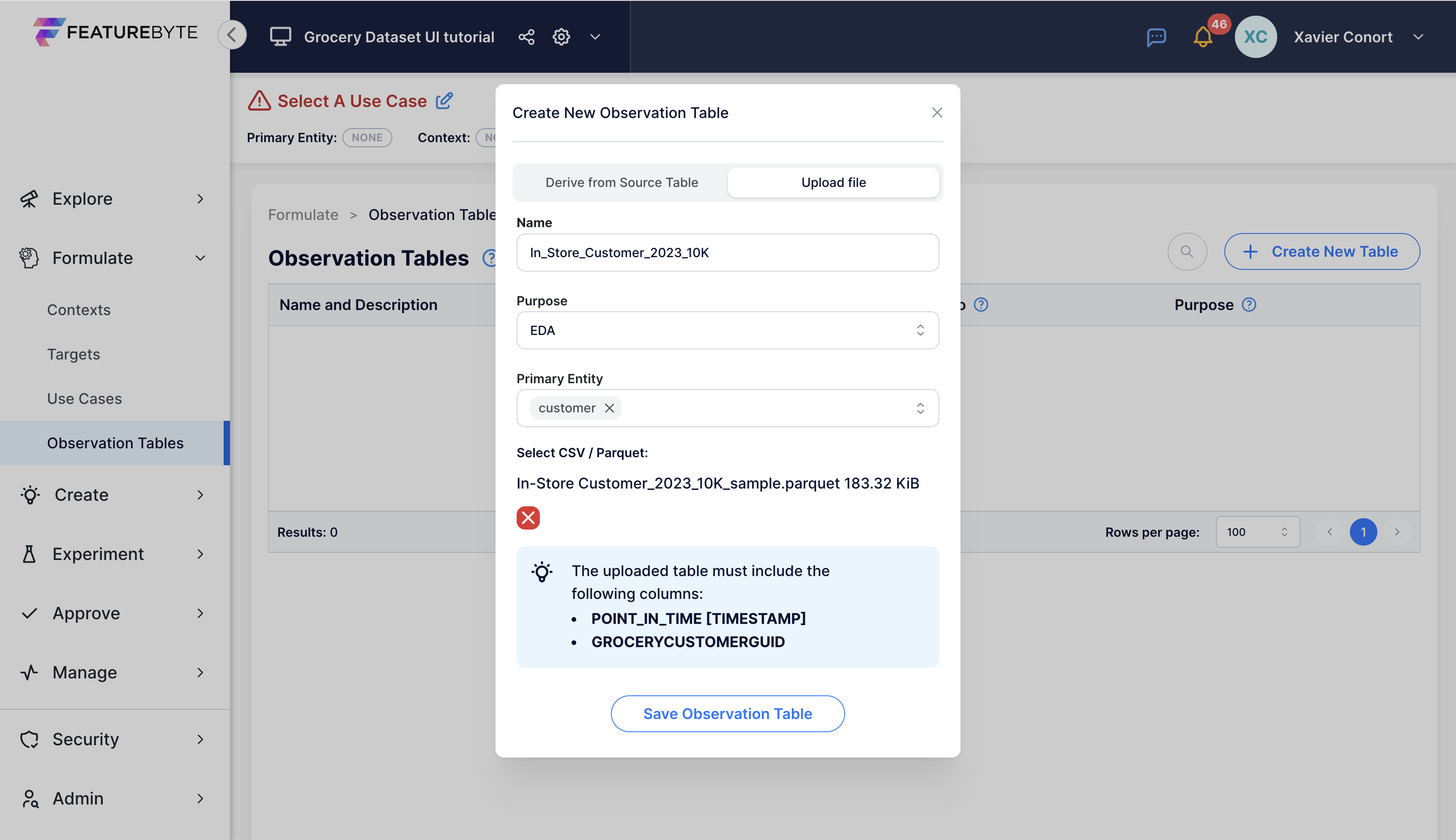Open the Use Cases page

click(85, 399)
